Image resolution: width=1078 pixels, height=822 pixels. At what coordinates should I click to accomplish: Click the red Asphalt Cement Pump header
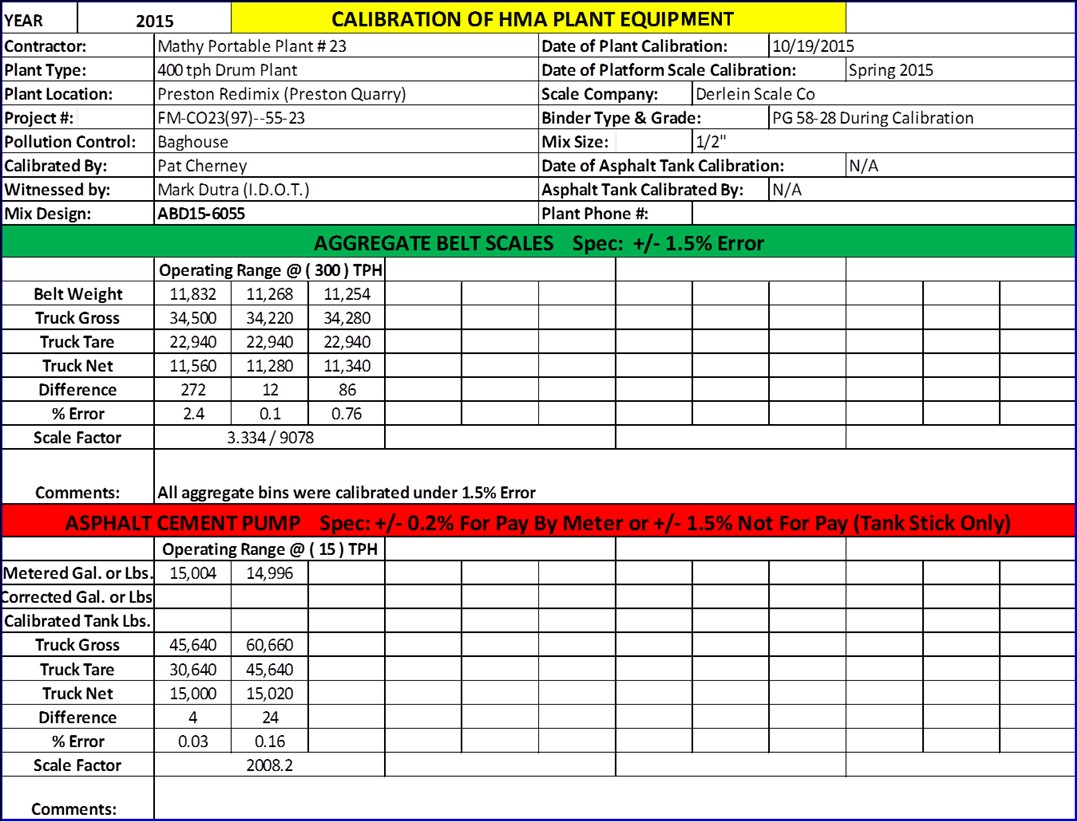[x=538, y=523]
